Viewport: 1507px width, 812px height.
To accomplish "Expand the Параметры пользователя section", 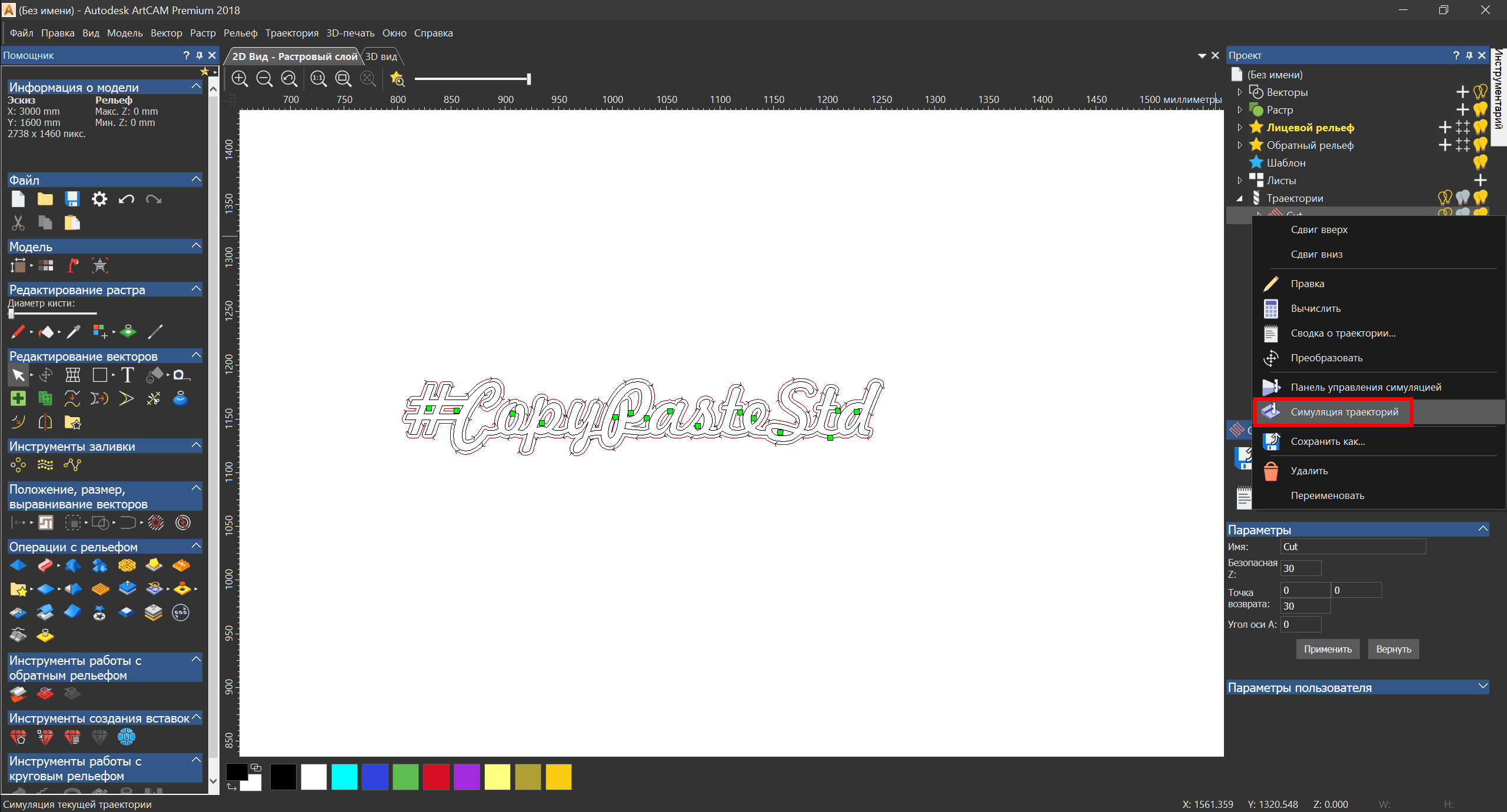I will coord(1482,687).
